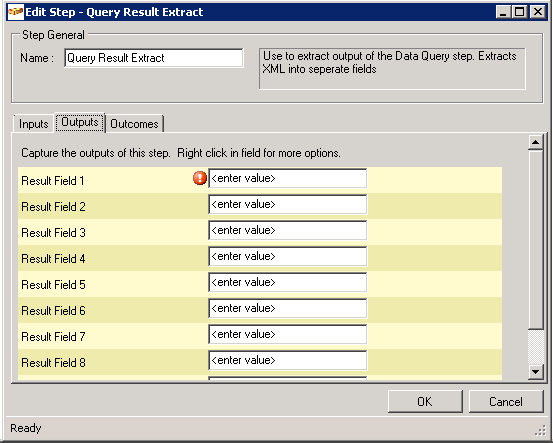Click the red error icon beside Result Field 1

click(x=200, y=178)
